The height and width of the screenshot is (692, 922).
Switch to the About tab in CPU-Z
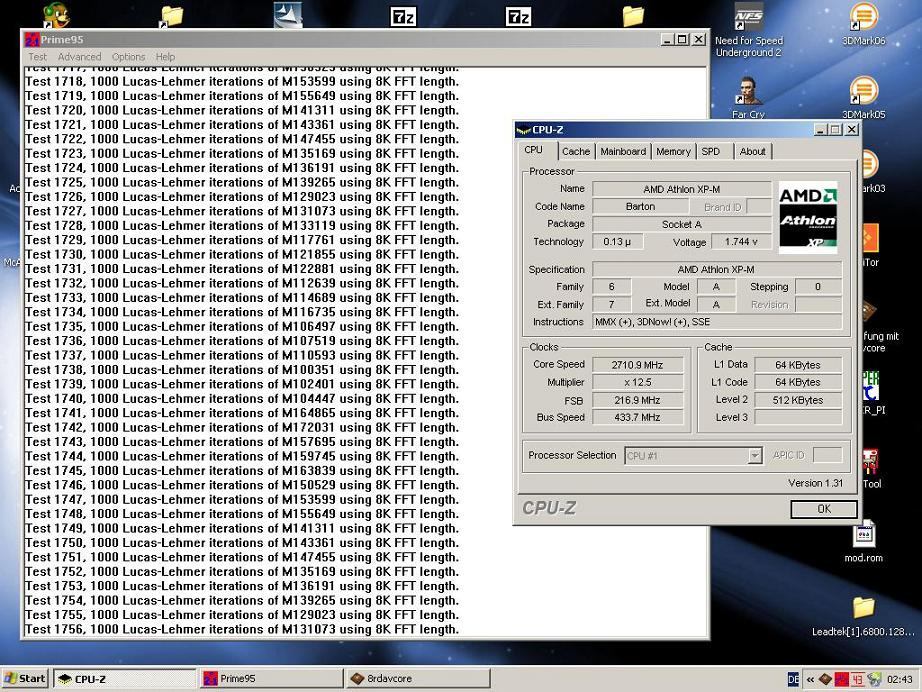click(752, 152)
